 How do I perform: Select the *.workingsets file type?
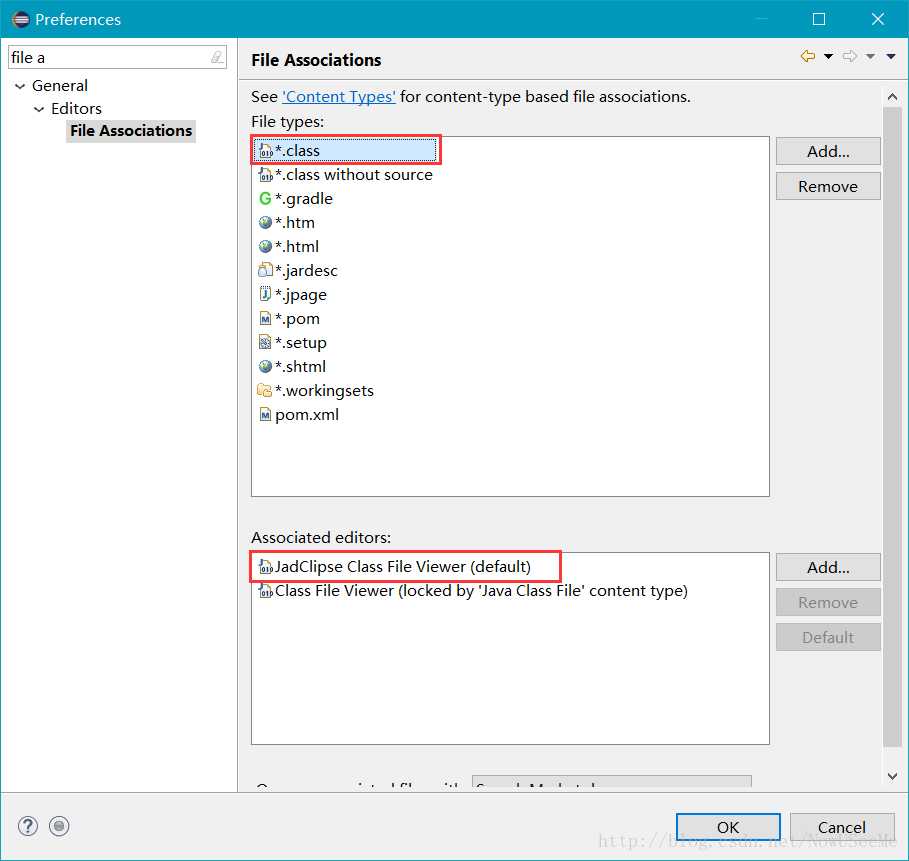click(x=316, y=391)
